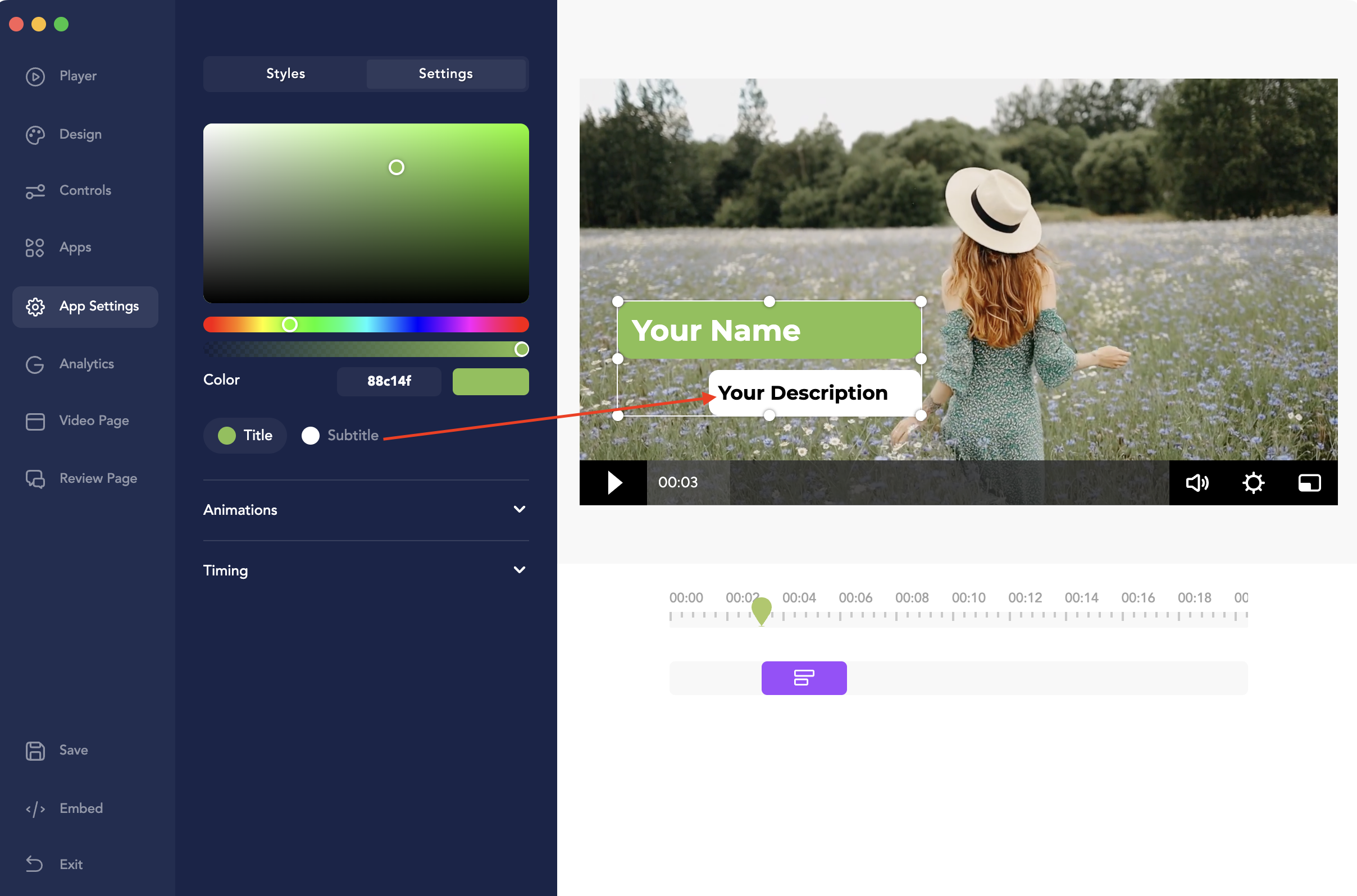Click the Analytics label
This screenshot has height=896, width=1357.
pos(87,364)
